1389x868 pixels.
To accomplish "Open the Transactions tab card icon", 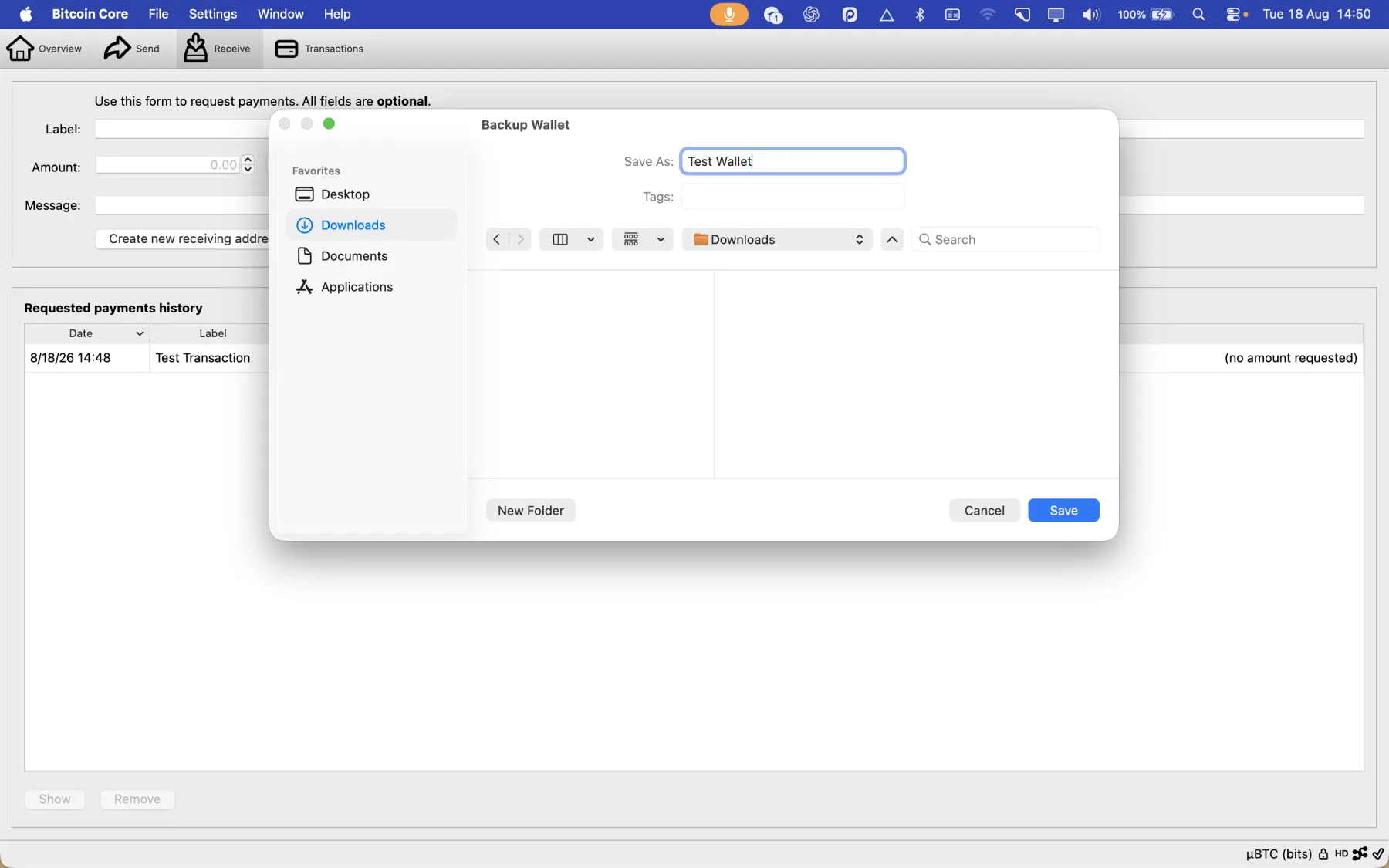I will tap(286, 49).
